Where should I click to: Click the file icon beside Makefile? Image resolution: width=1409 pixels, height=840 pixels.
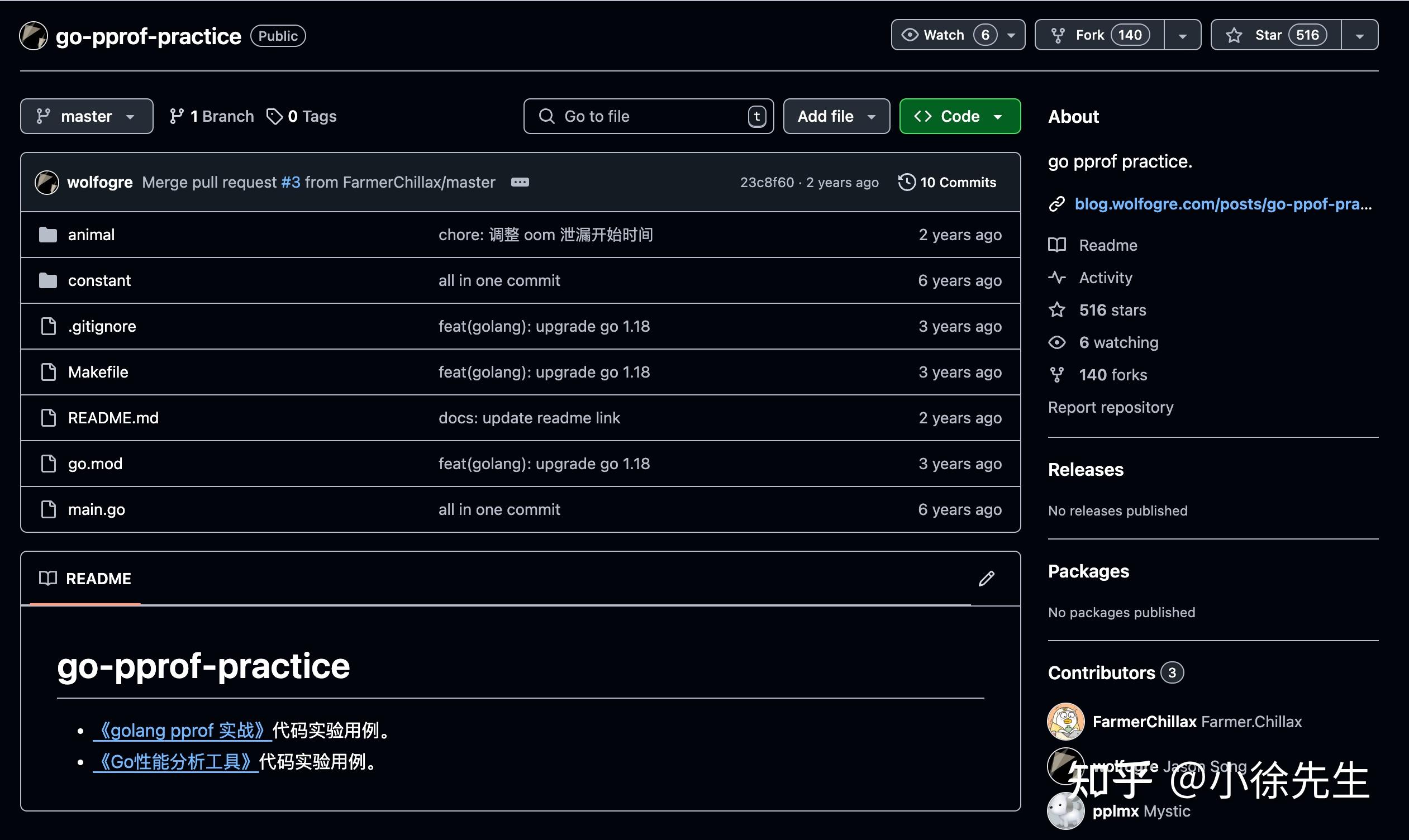coord(49,372)
